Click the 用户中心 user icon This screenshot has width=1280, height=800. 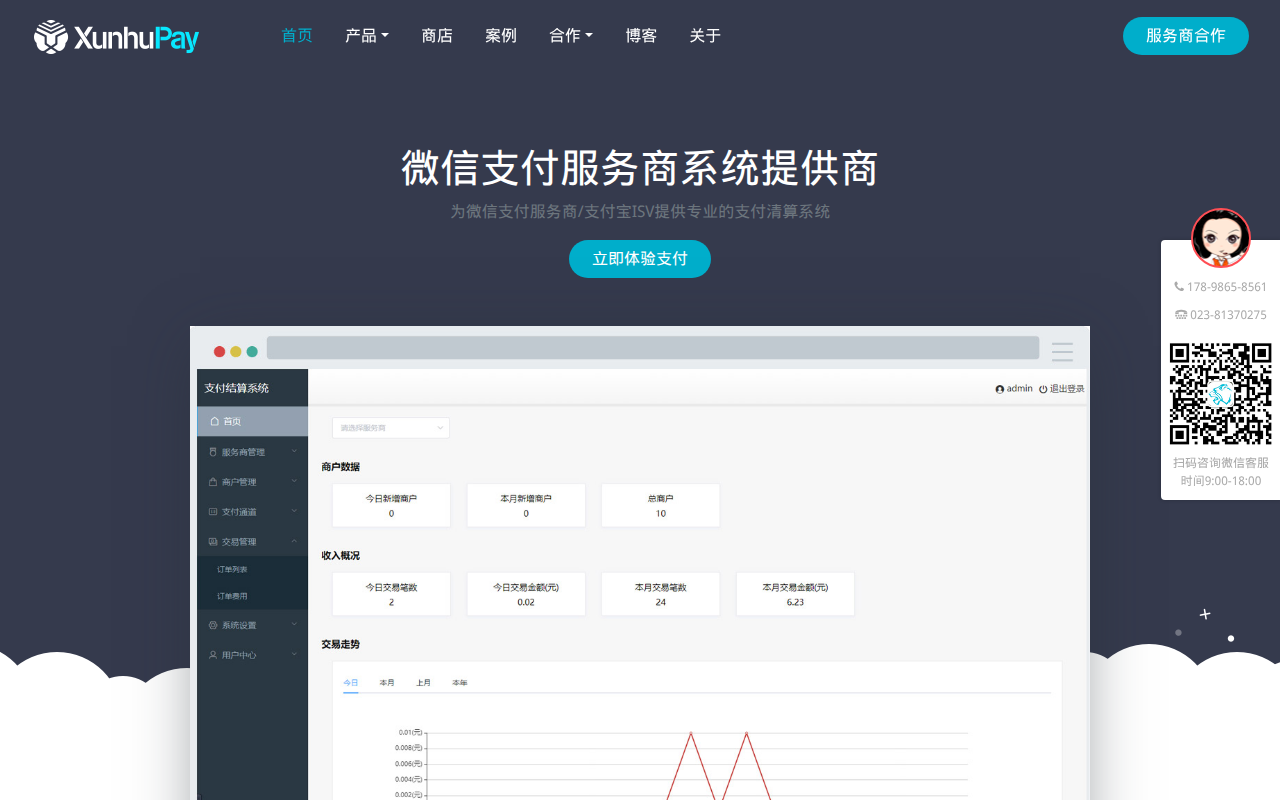point(213,656)
